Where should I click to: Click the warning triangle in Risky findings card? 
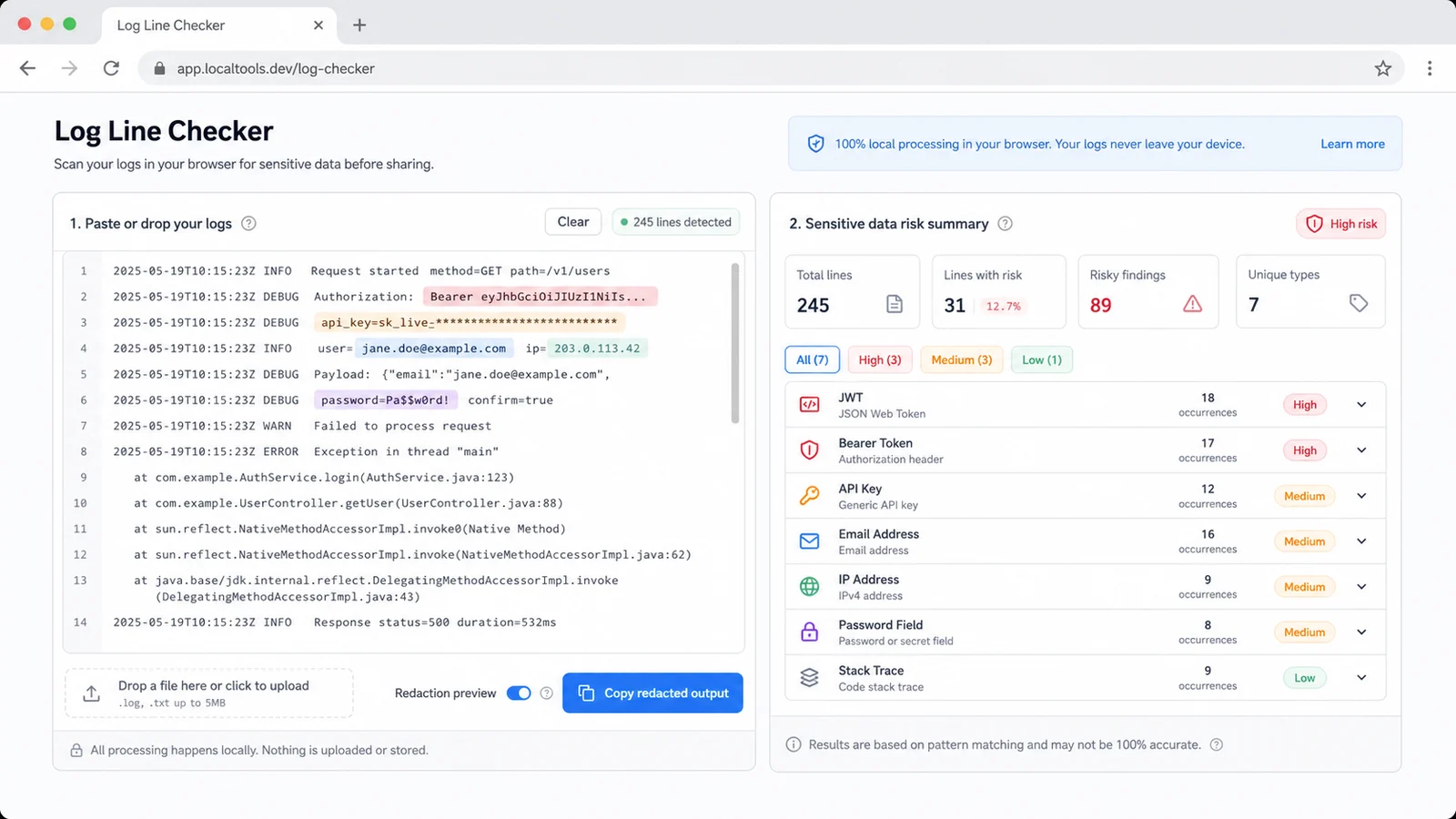1192,304
